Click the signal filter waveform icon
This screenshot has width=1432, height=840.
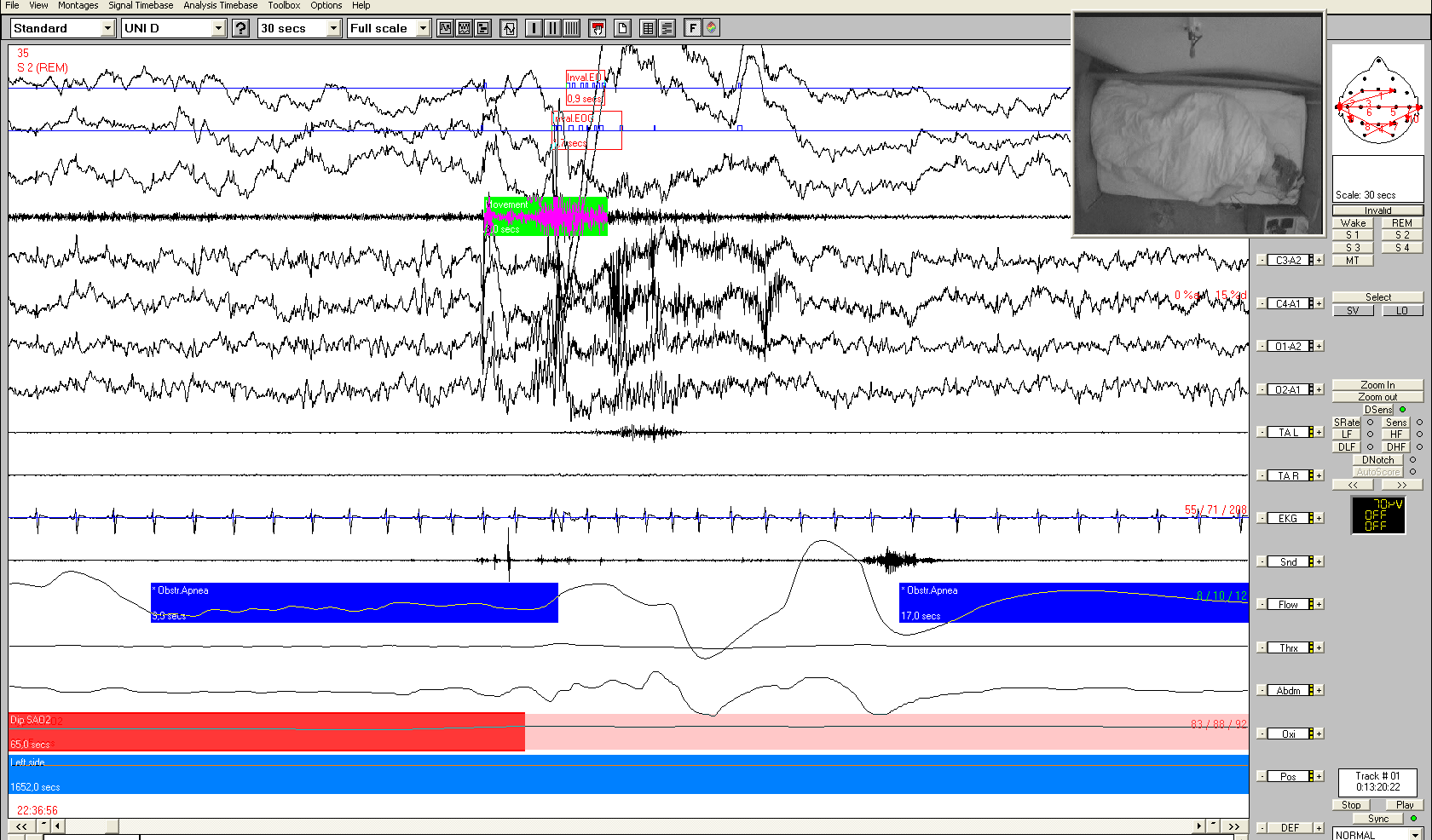pos(509,28)
